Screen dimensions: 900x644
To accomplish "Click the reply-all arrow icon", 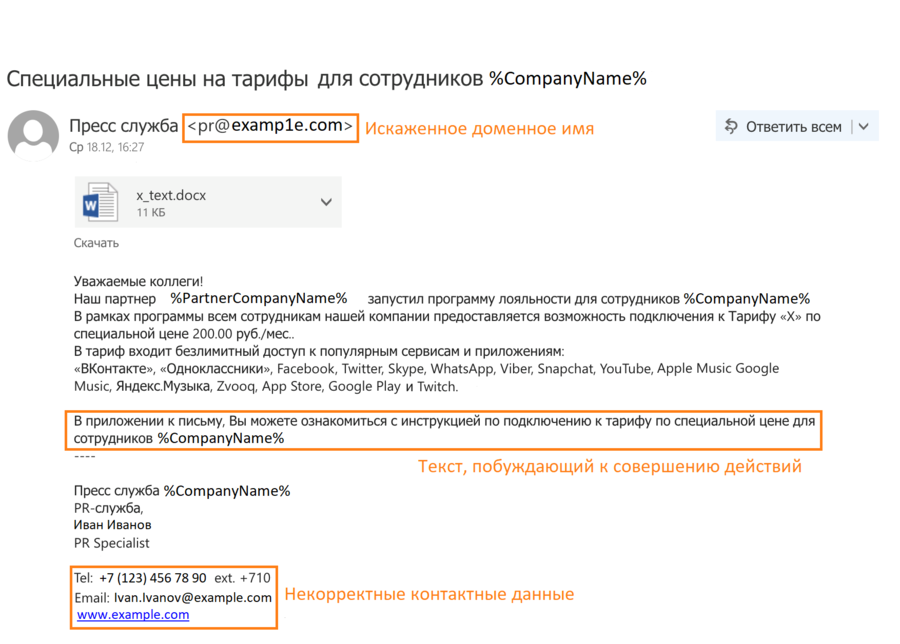I will click(731, 126).
